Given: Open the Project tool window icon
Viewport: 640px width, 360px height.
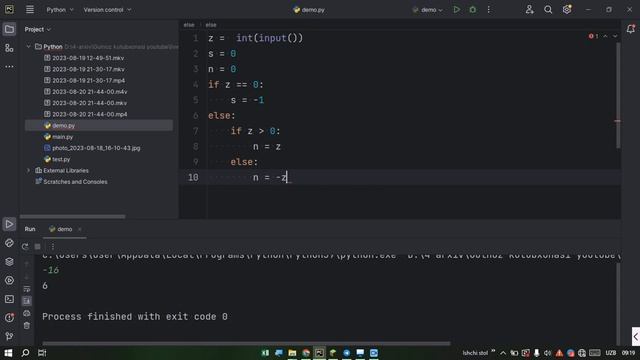Looking at the screenshot, I should click(x=9, y=29).
